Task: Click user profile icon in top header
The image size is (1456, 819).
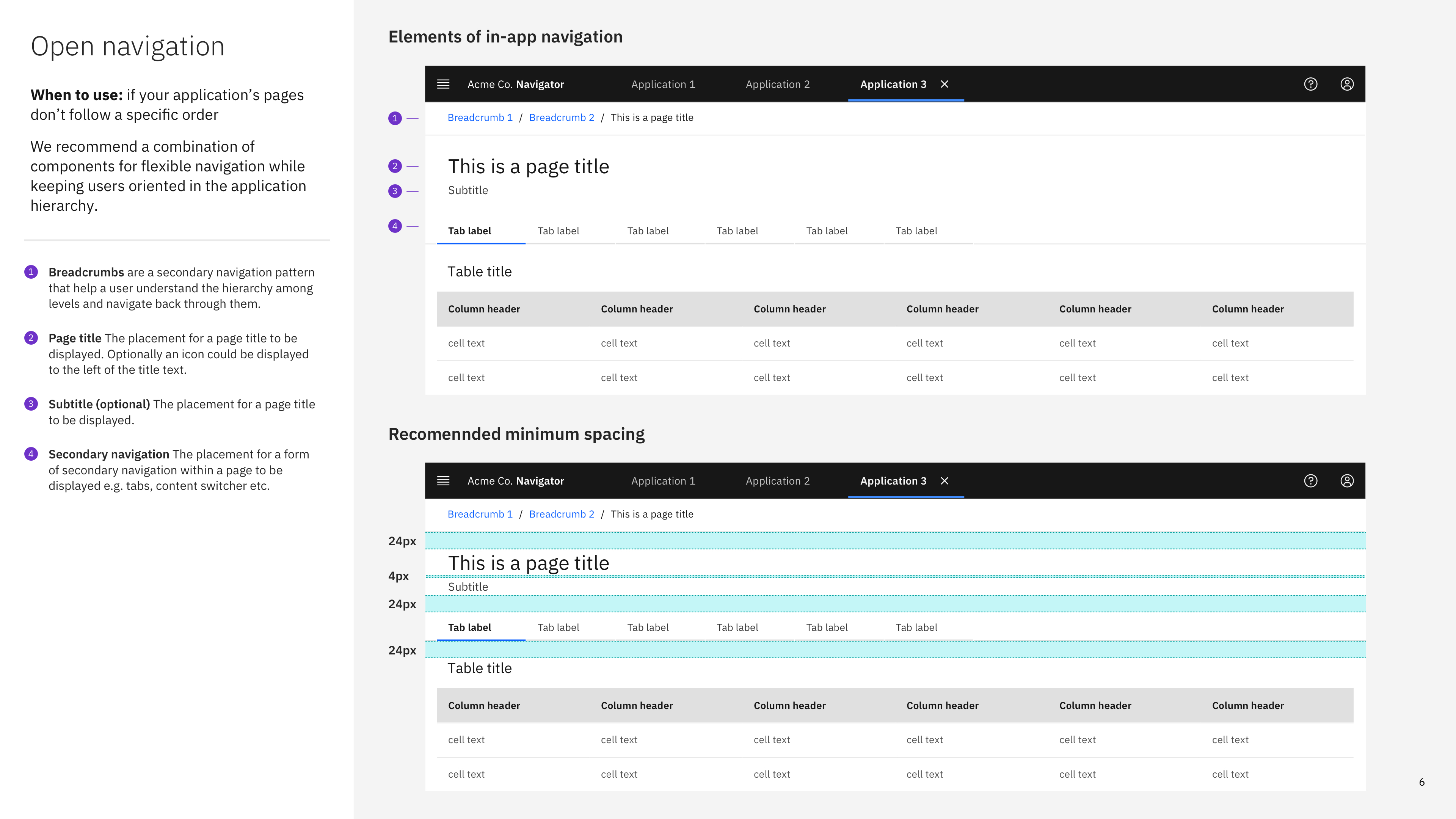Action: [1347, 84]
